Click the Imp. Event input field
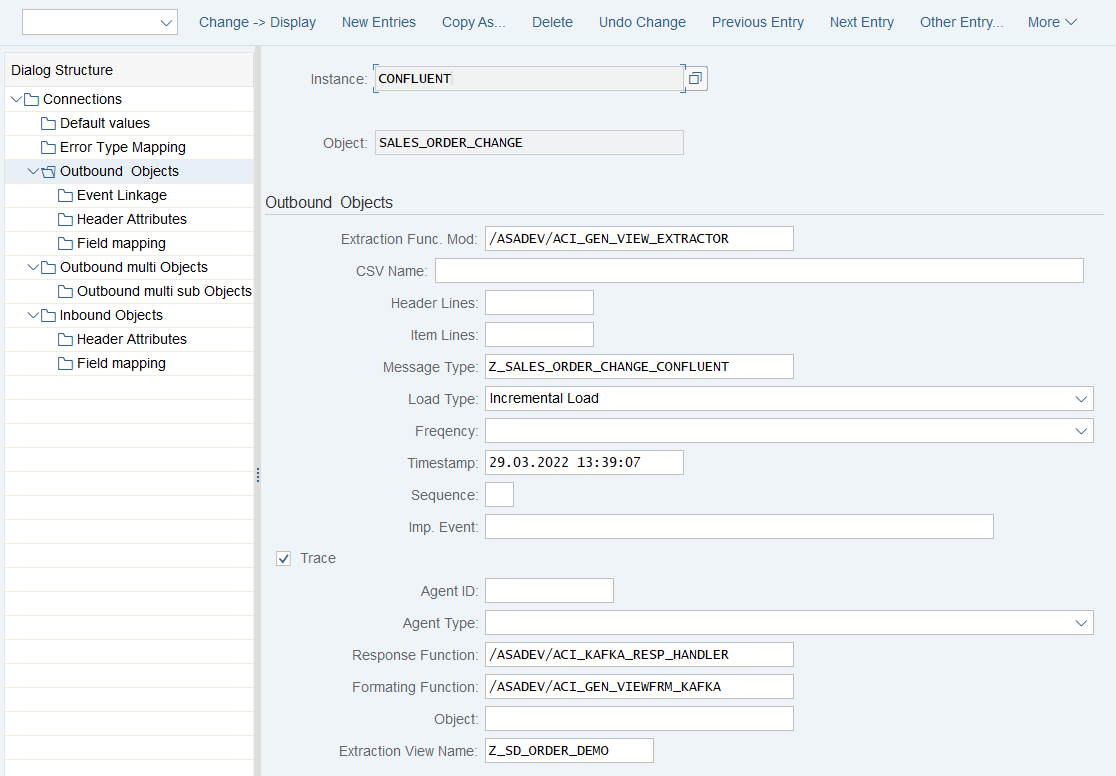Image resolution: width=1116 pixels, height=776 pixels. click(x=739, y=527)
